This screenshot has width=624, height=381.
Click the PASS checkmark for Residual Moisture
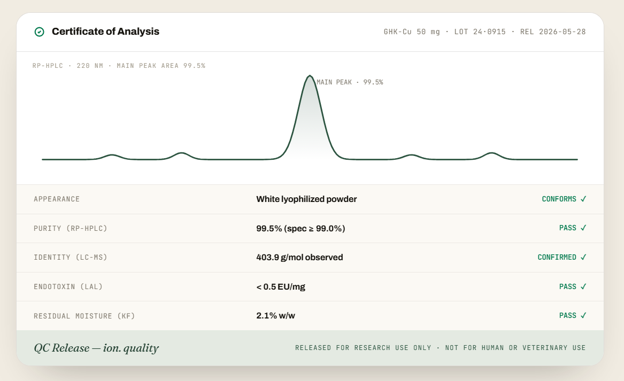tap(573, 315)
